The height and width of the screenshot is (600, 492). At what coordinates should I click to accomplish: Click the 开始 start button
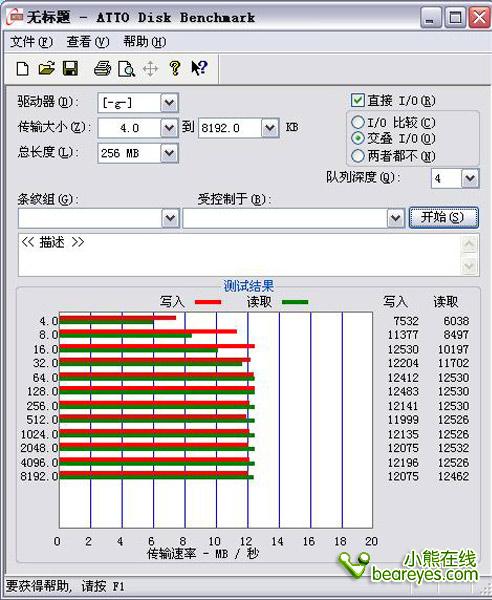[444, 218]
